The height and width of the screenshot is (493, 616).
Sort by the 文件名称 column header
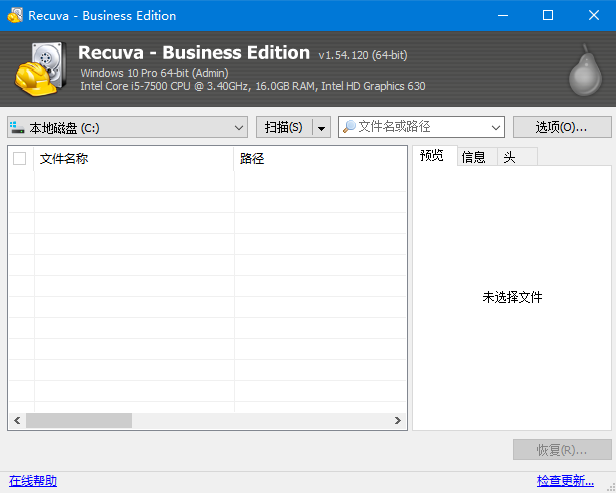click(134, 159)
